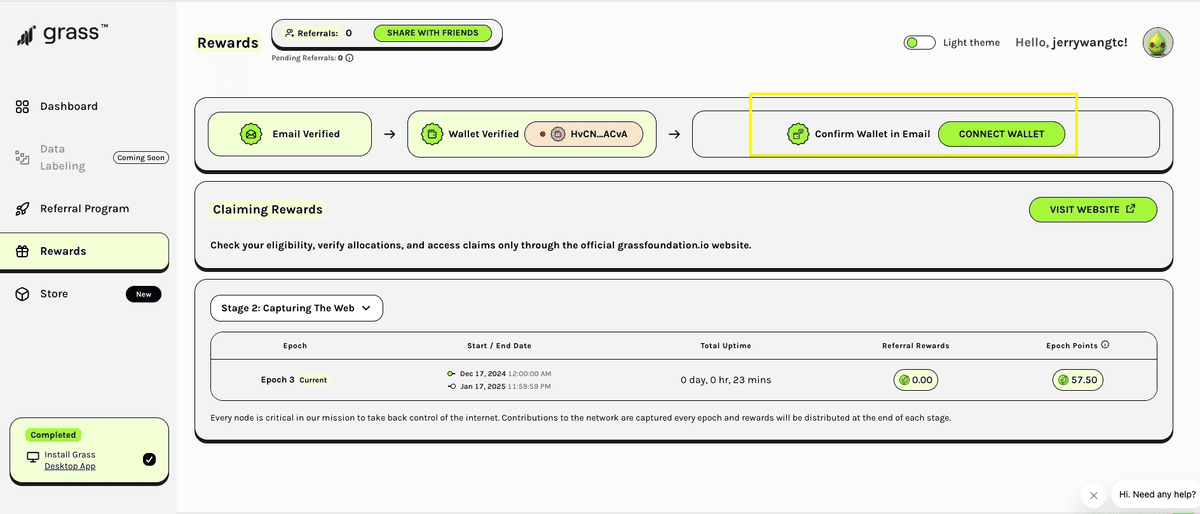Click the Store box icon
Screen dimensions: 1200x514
click(22, 294)
